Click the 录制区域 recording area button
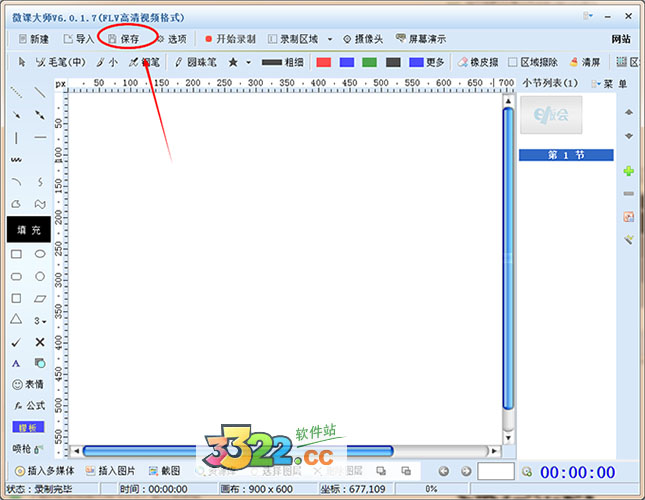Screen dimensions: 645x500 click(293, 39)
